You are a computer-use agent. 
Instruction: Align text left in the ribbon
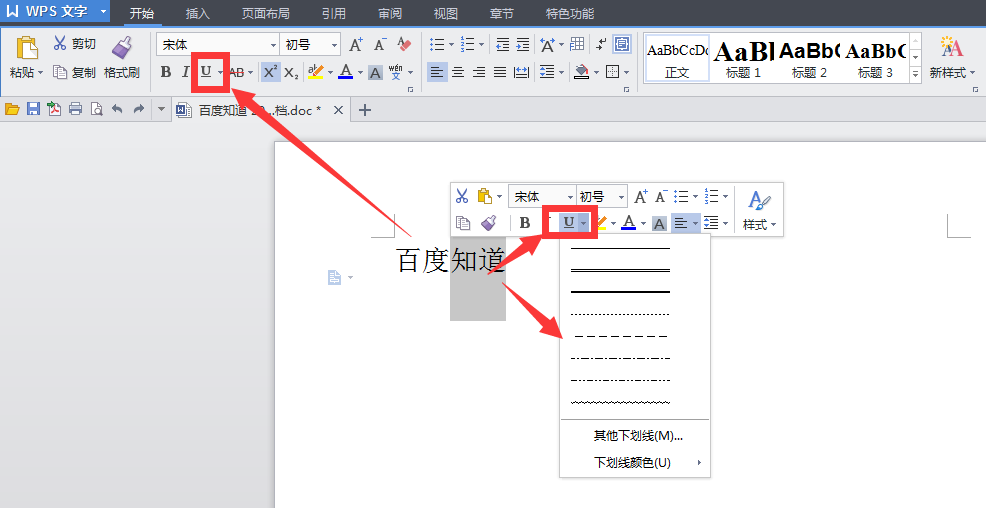point(437,72)
